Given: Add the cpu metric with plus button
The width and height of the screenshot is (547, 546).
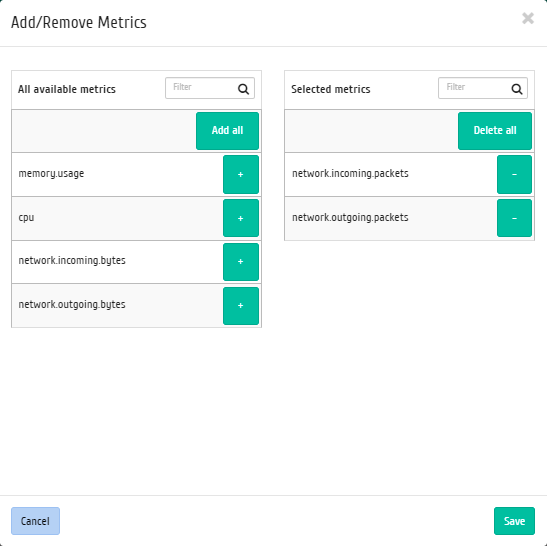Looking at the screenshot, I should 241,218.
